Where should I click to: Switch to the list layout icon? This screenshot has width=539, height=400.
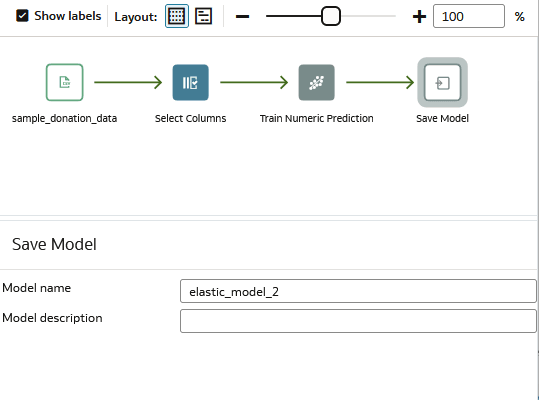coord(204,16)
